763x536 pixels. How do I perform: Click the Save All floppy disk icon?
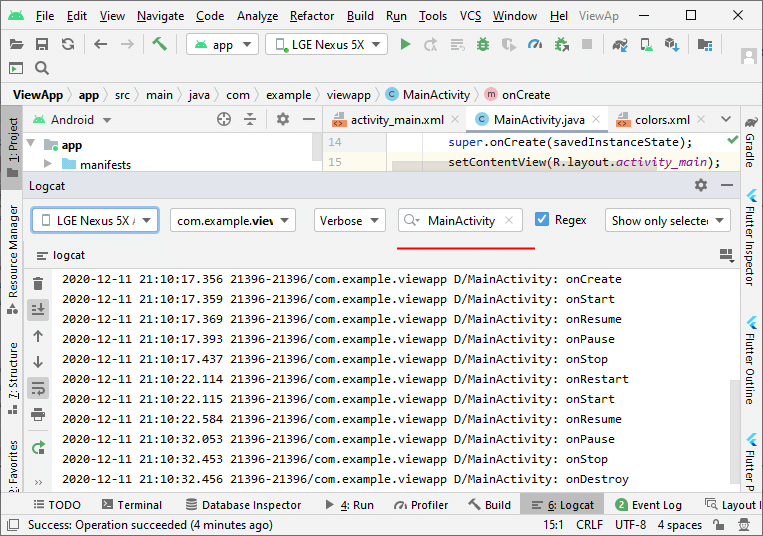coord(42,44)
